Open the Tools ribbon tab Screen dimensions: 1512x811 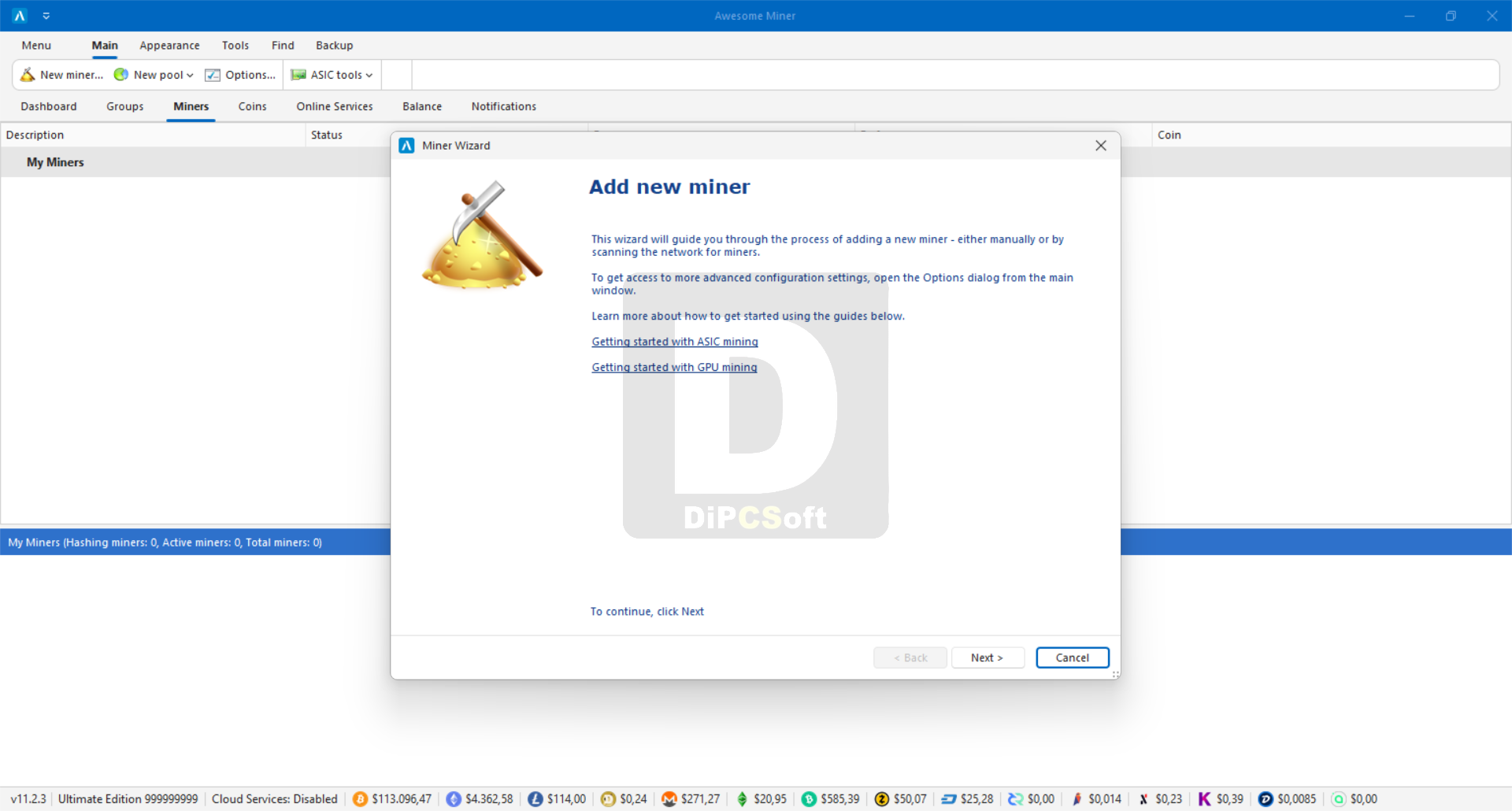[235, 46]
